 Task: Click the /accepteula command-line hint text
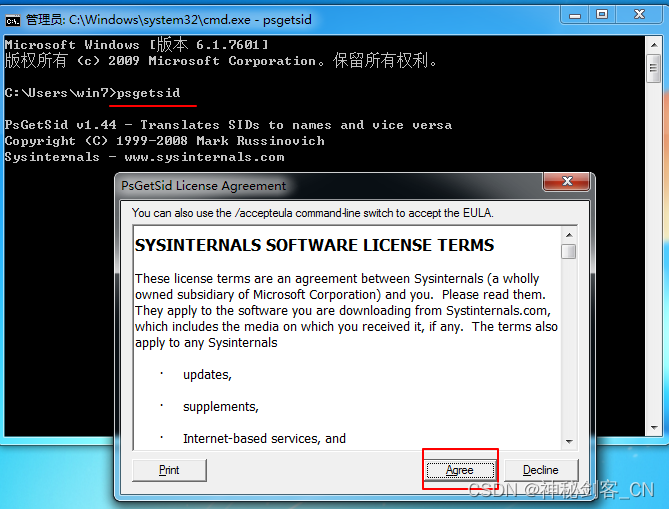pyautogui.click(x=313, y=213)
